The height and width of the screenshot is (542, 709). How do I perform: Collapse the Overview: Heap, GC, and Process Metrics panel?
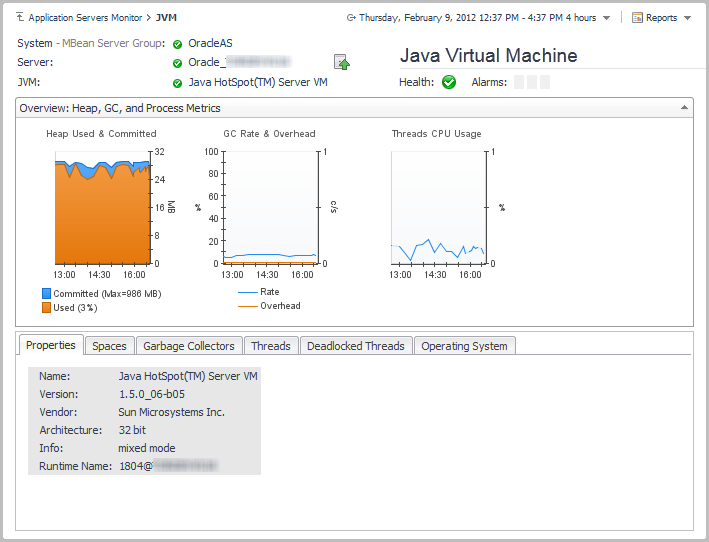point(684,107)
